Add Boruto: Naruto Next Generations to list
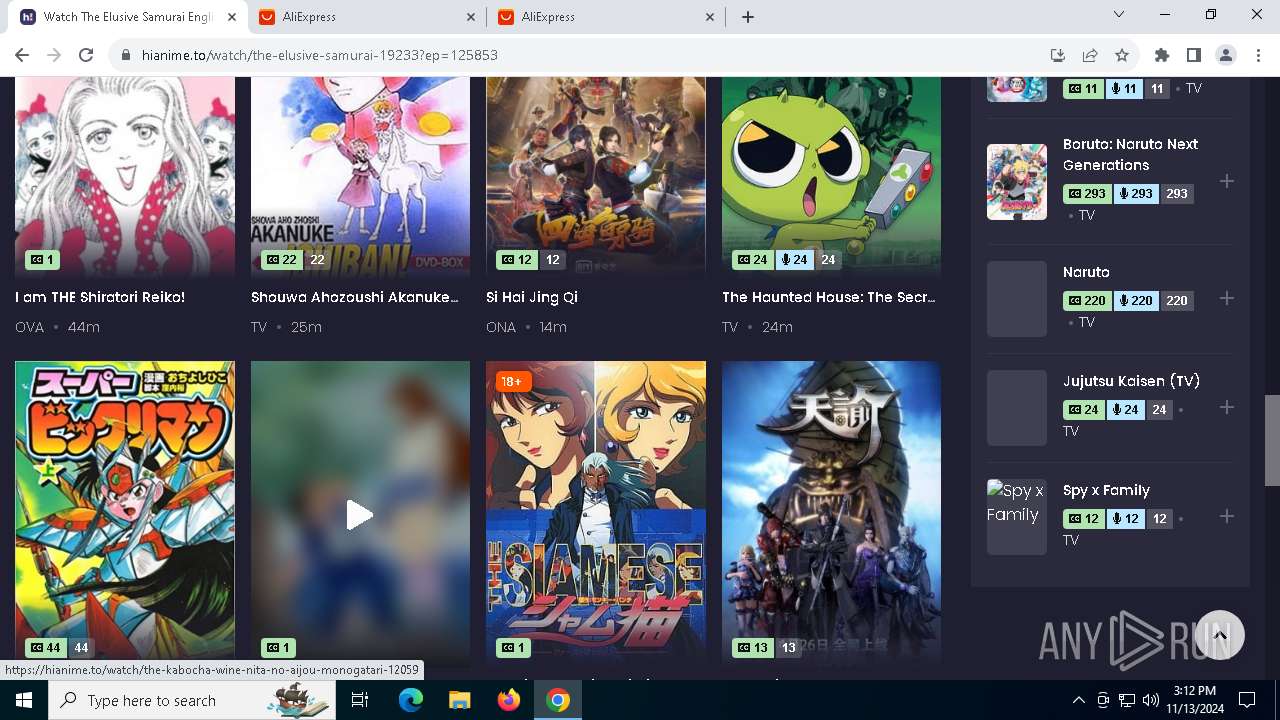The height and width of the screenshot is (720, 1280). pos(1227,181)
